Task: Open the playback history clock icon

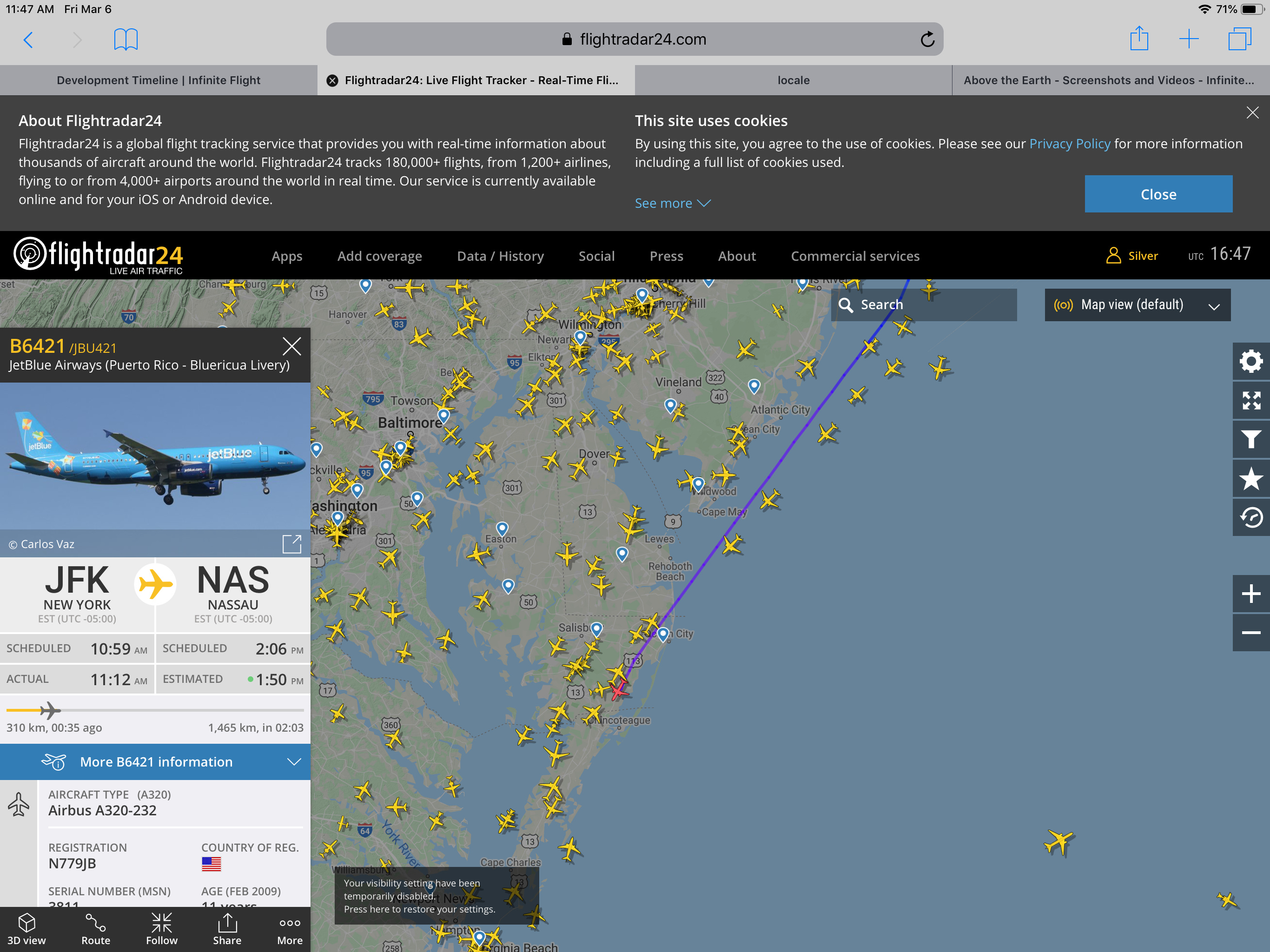Action: (x=1250, y=517)
